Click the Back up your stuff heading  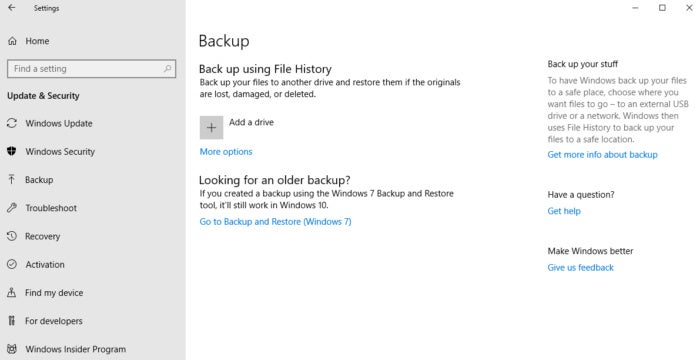[x=583, y=64]
